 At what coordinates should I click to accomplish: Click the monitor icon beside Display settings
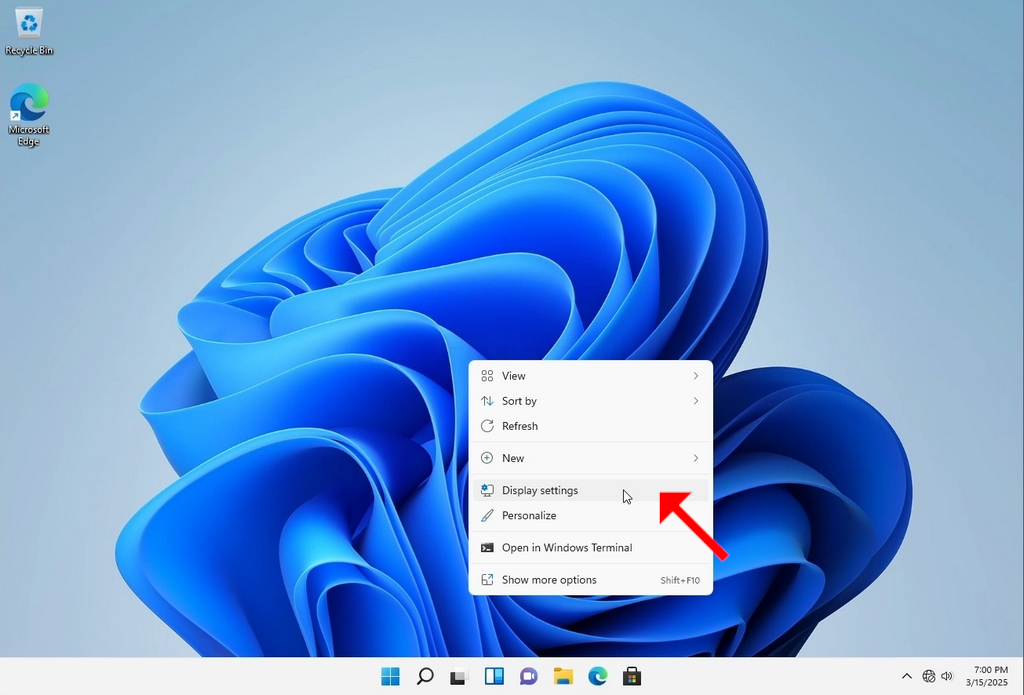[x=487, y=490]
